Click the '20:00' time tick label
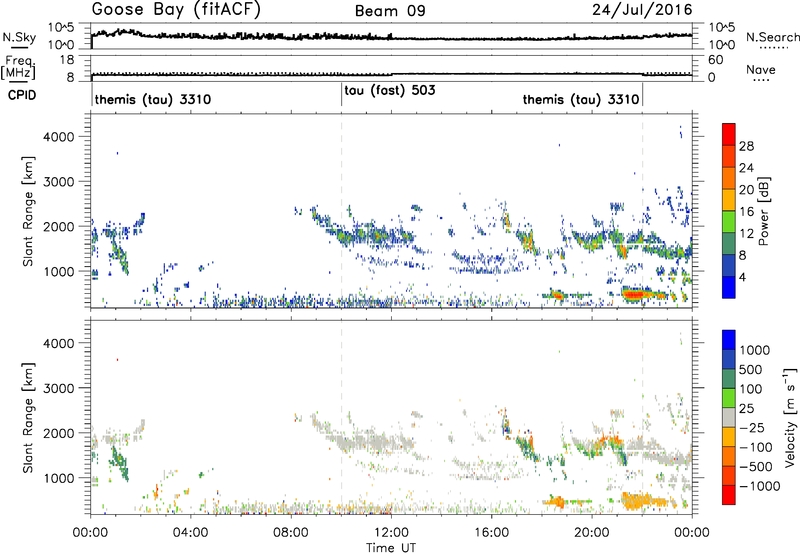The image size is (800, 554). [x=592, y=533]
